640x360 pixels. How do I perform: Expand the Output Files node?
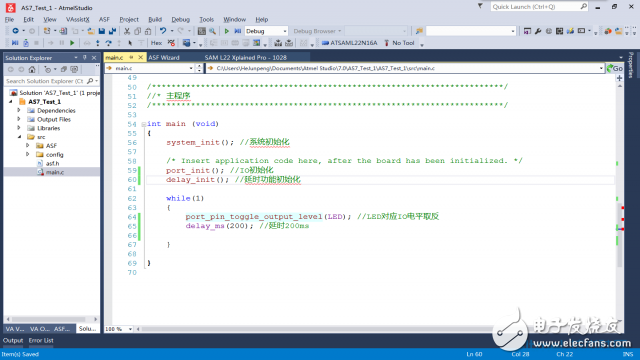(19, 119)
